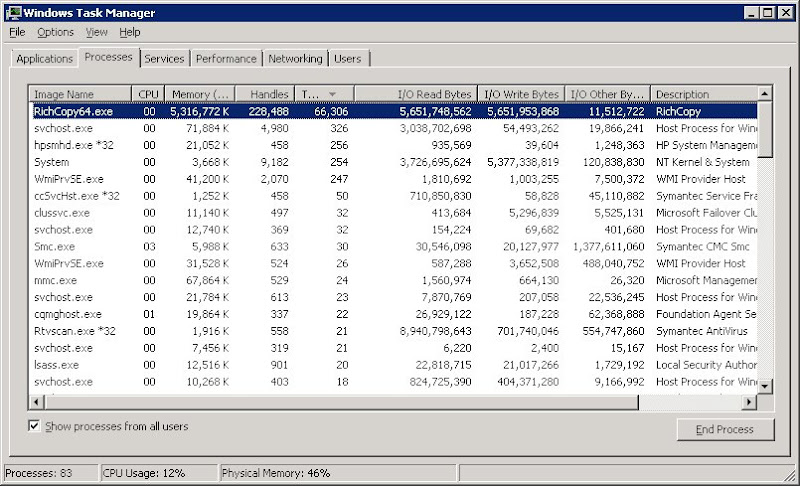Select the clussvc.exe process

click(x=394, y=213)
